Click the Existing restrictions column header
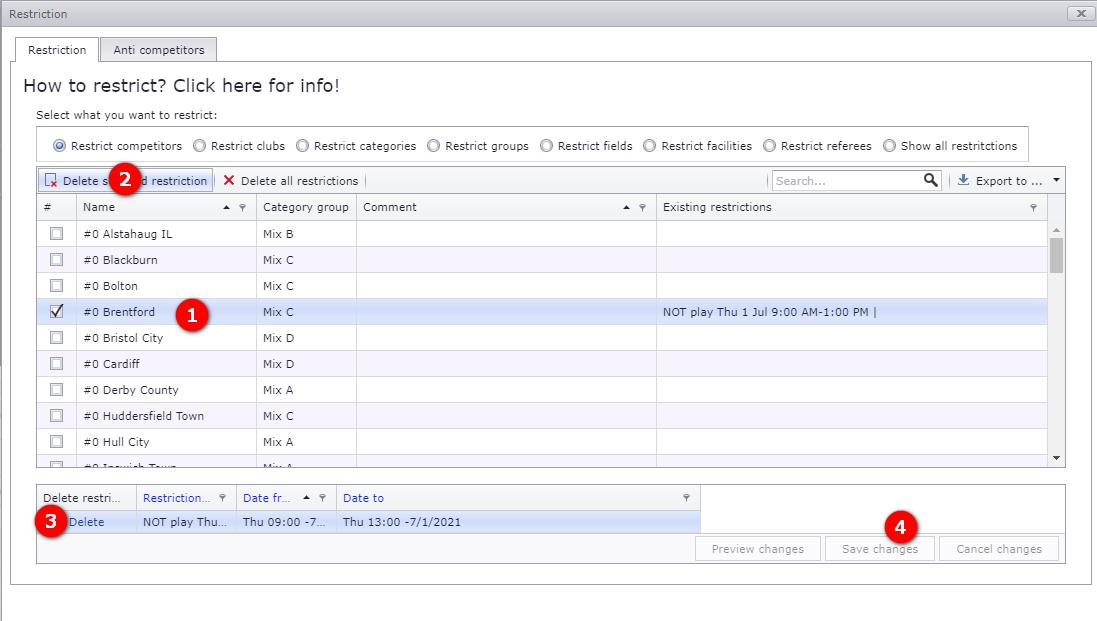 851,207
